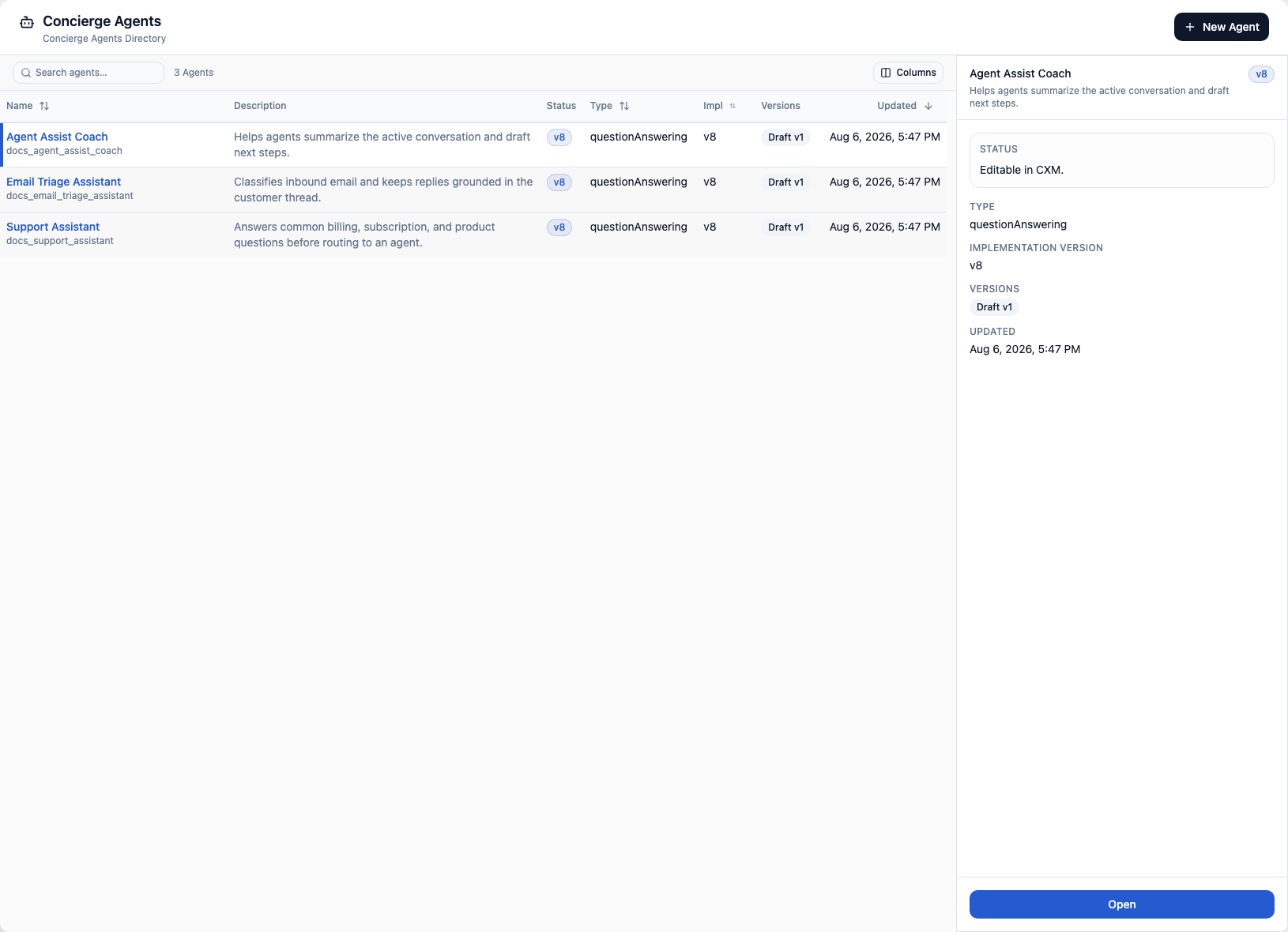Screen dimensions: 1288x932
Task: Click the 3 Agents count label
Action: 194,73
